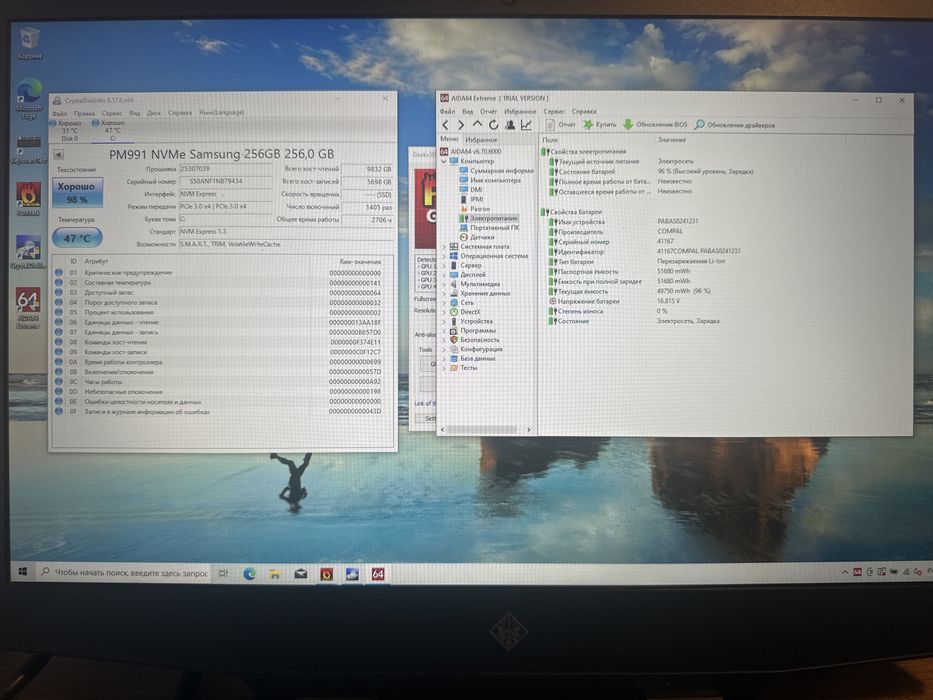Image resolution: width=933 pixels, height=700 pixels.
Task: Open CrystalDiskInfo Диск menu
Action: [x=154, y=112]
